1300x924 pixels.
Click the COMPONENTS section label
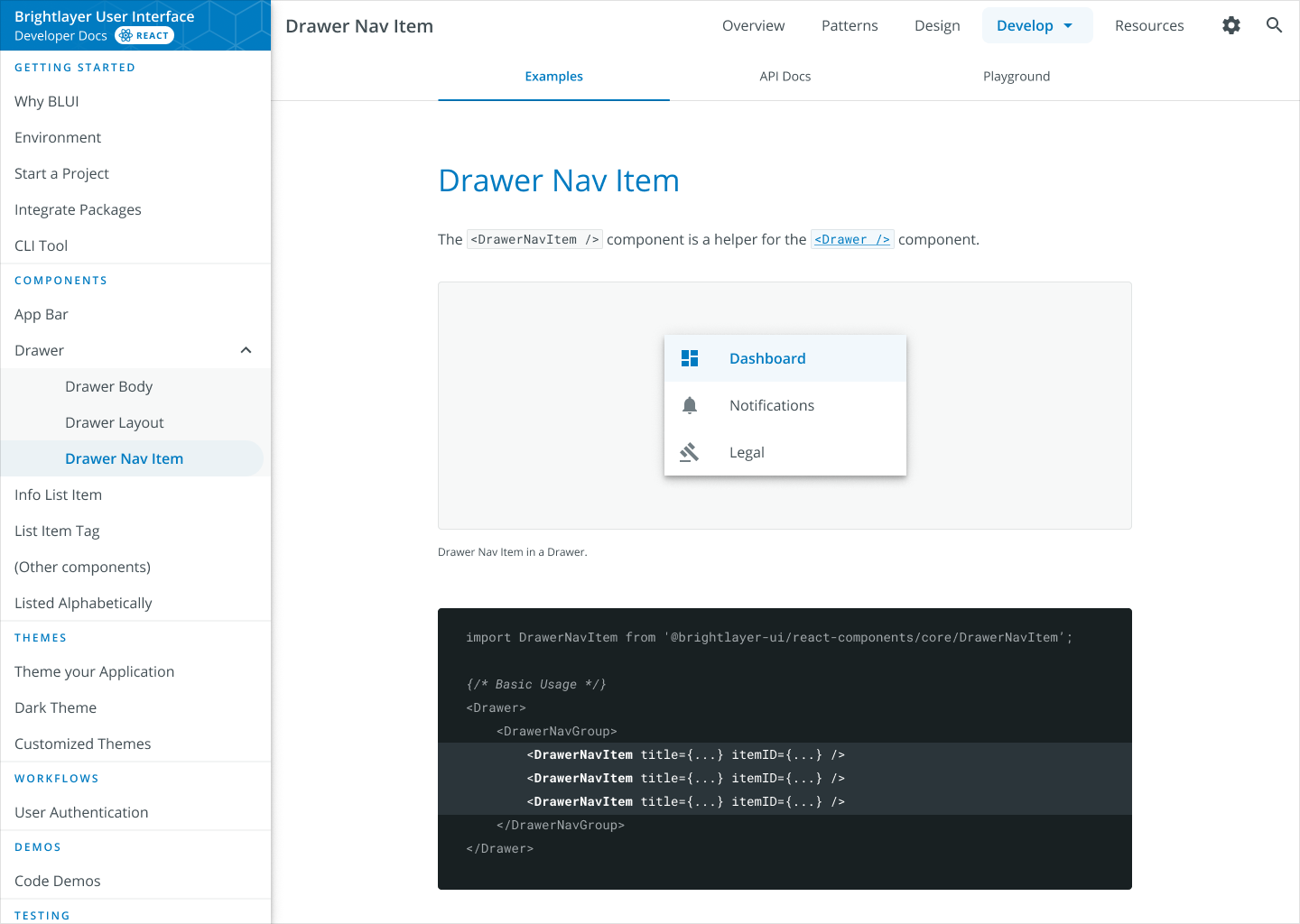pos(61,281)
